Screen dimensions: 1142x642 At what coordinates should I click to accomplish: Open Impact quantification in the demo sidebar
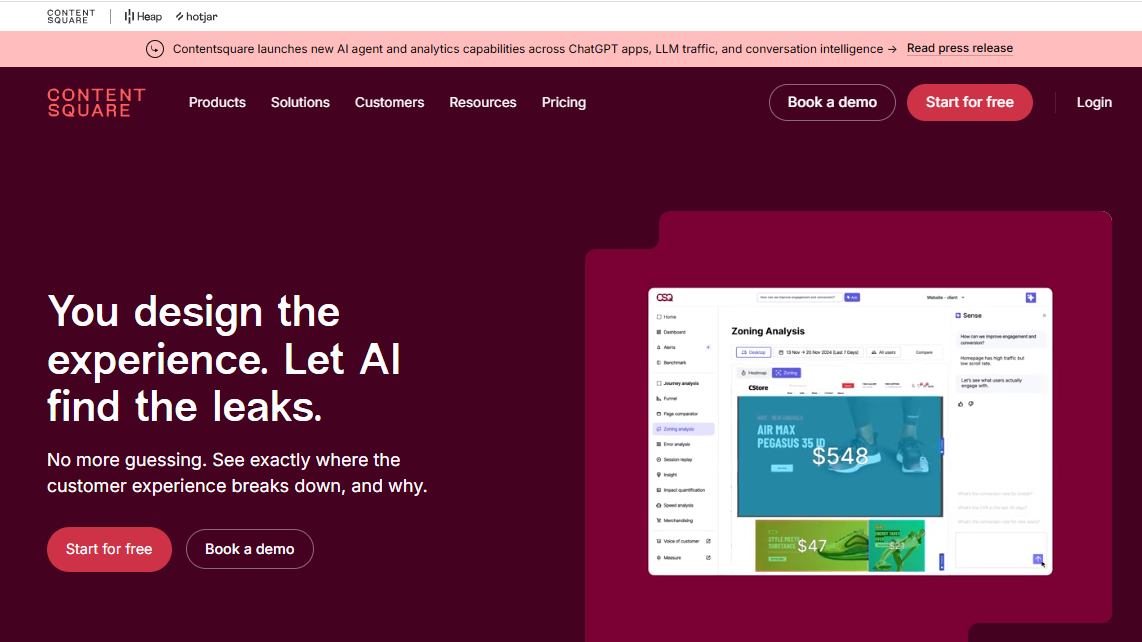click(681, 490)
